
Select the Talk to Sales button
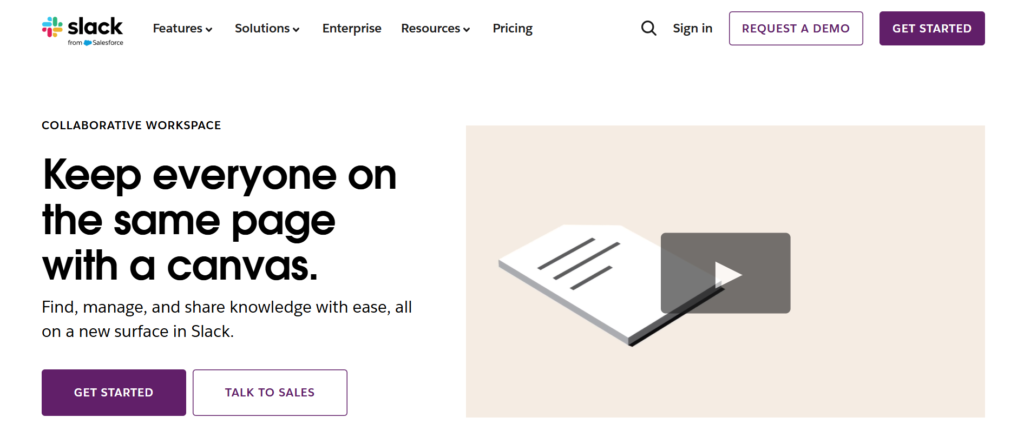click(x=269, y=392)
